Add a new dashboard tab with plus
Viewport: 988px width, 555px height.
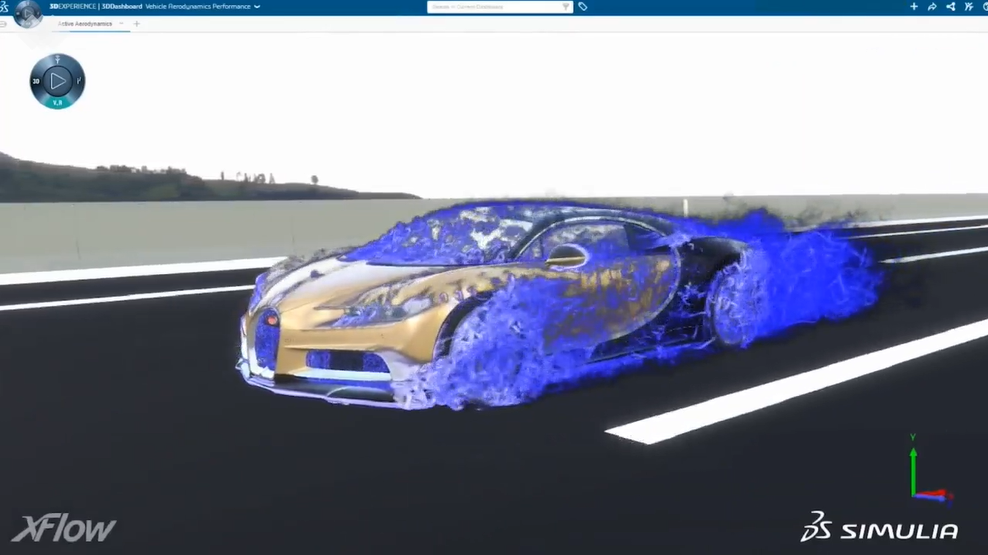coord(137,23)
